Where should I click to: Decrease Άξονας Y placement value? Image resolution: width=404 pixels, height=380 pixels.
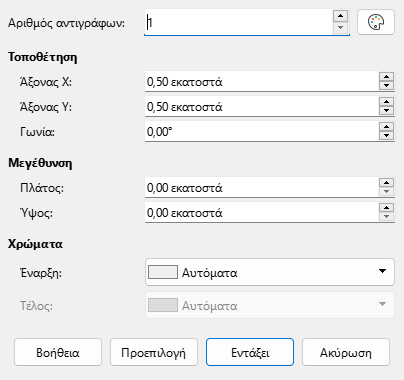386,111
